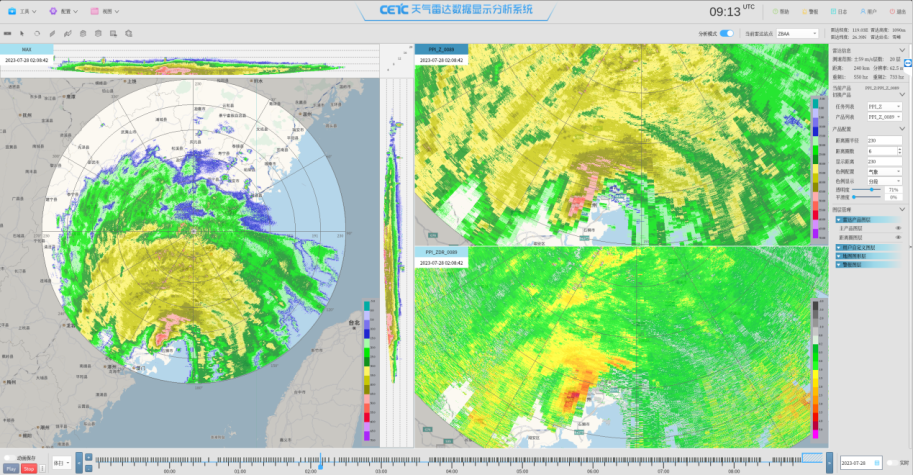The width and height of the screenshot is (913, 475).
Task: Select the ruler measure tool in toolbar
Action: (x=8, y=34)
